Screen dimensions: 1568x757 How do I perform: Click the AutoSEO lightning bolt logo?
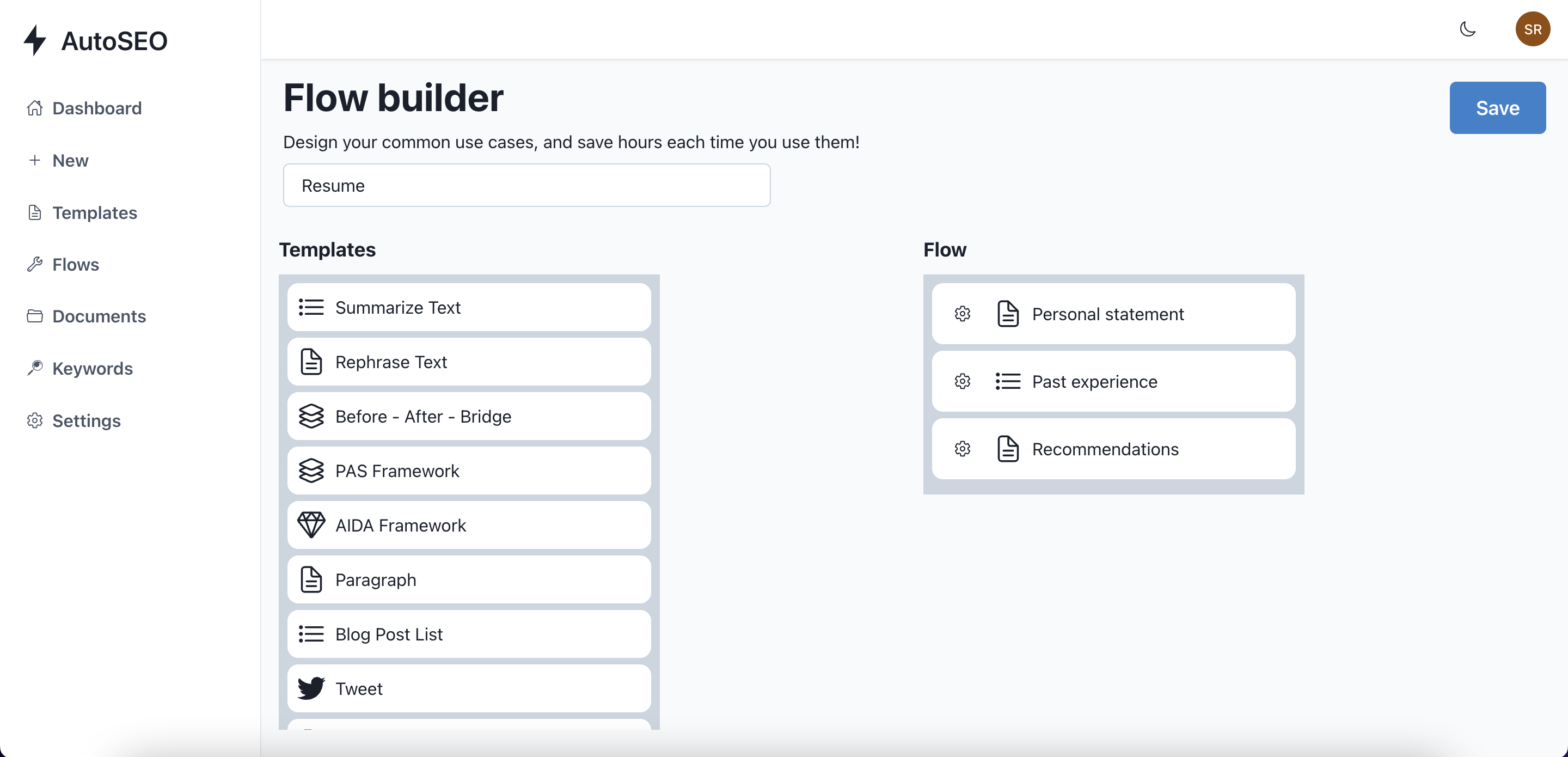[x=35, y=40]
